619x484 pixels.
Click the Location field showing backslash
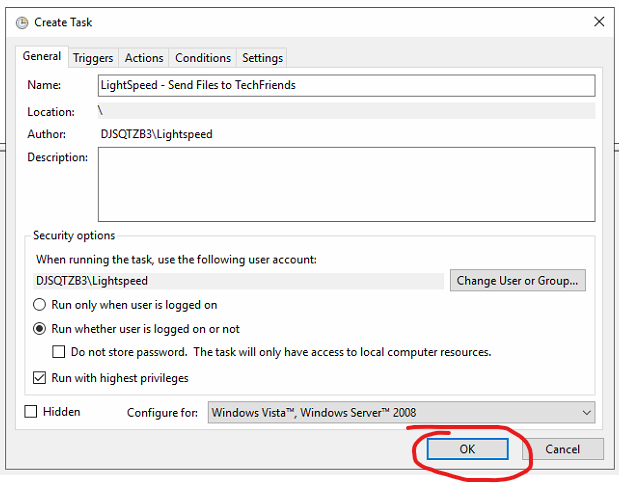click(x=346, y=111)
